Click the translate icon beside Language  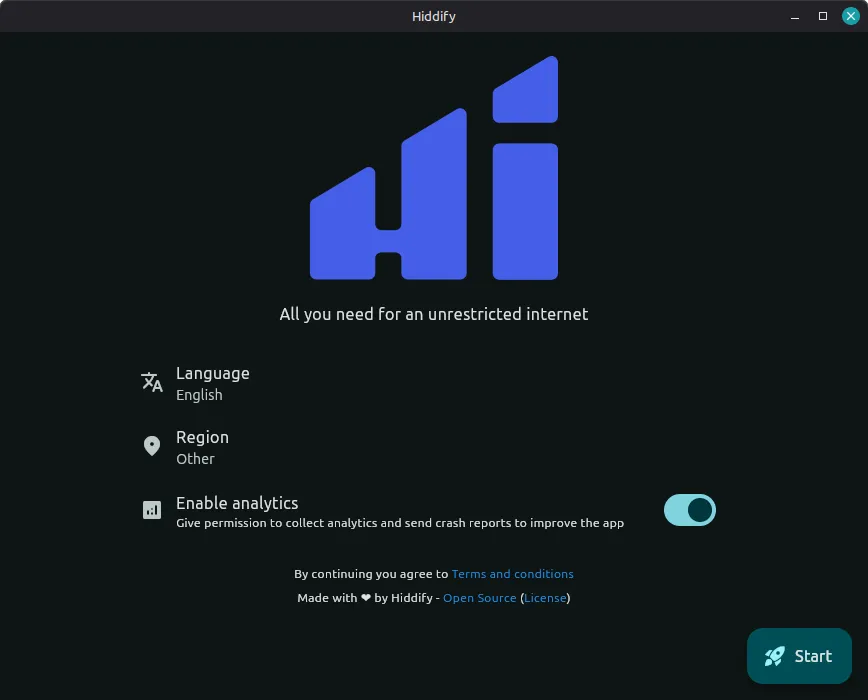pos(152,382)
